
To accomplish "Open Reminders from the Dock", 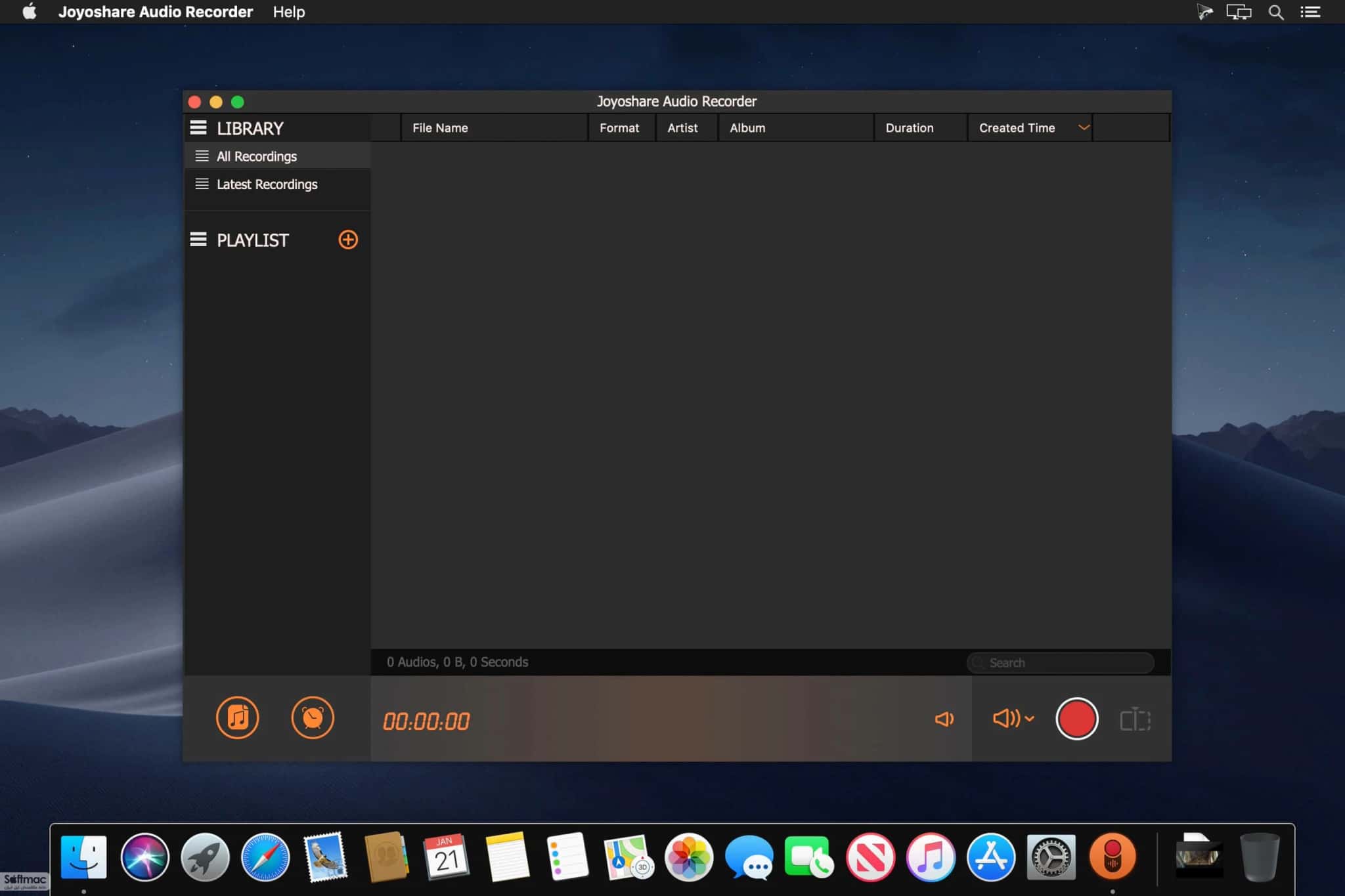I will pos(567,857).
